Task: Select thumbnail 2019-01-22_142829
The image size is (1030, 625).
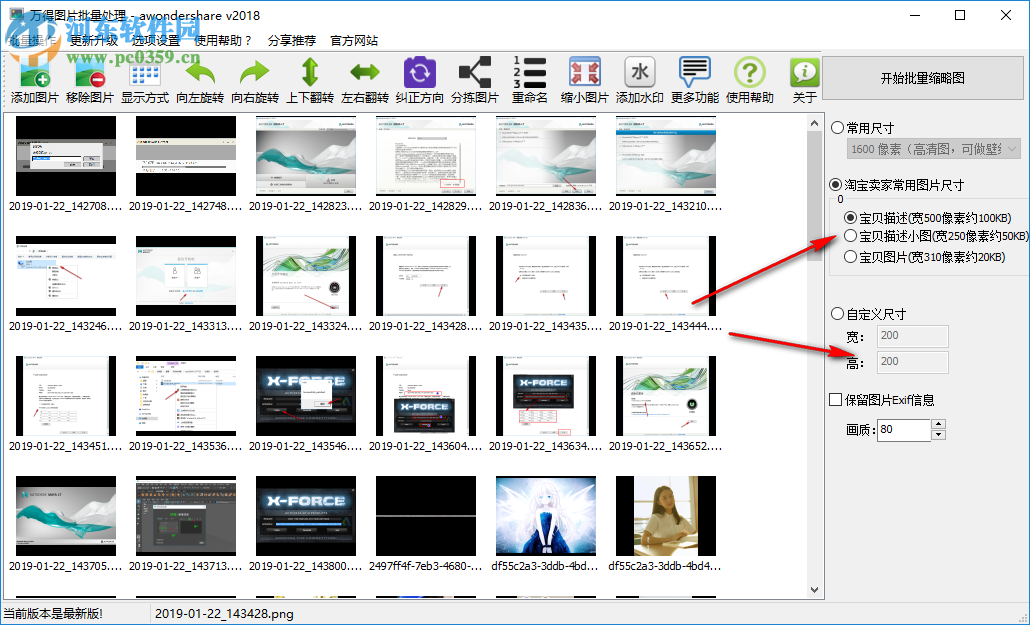Action: [426, 156]
